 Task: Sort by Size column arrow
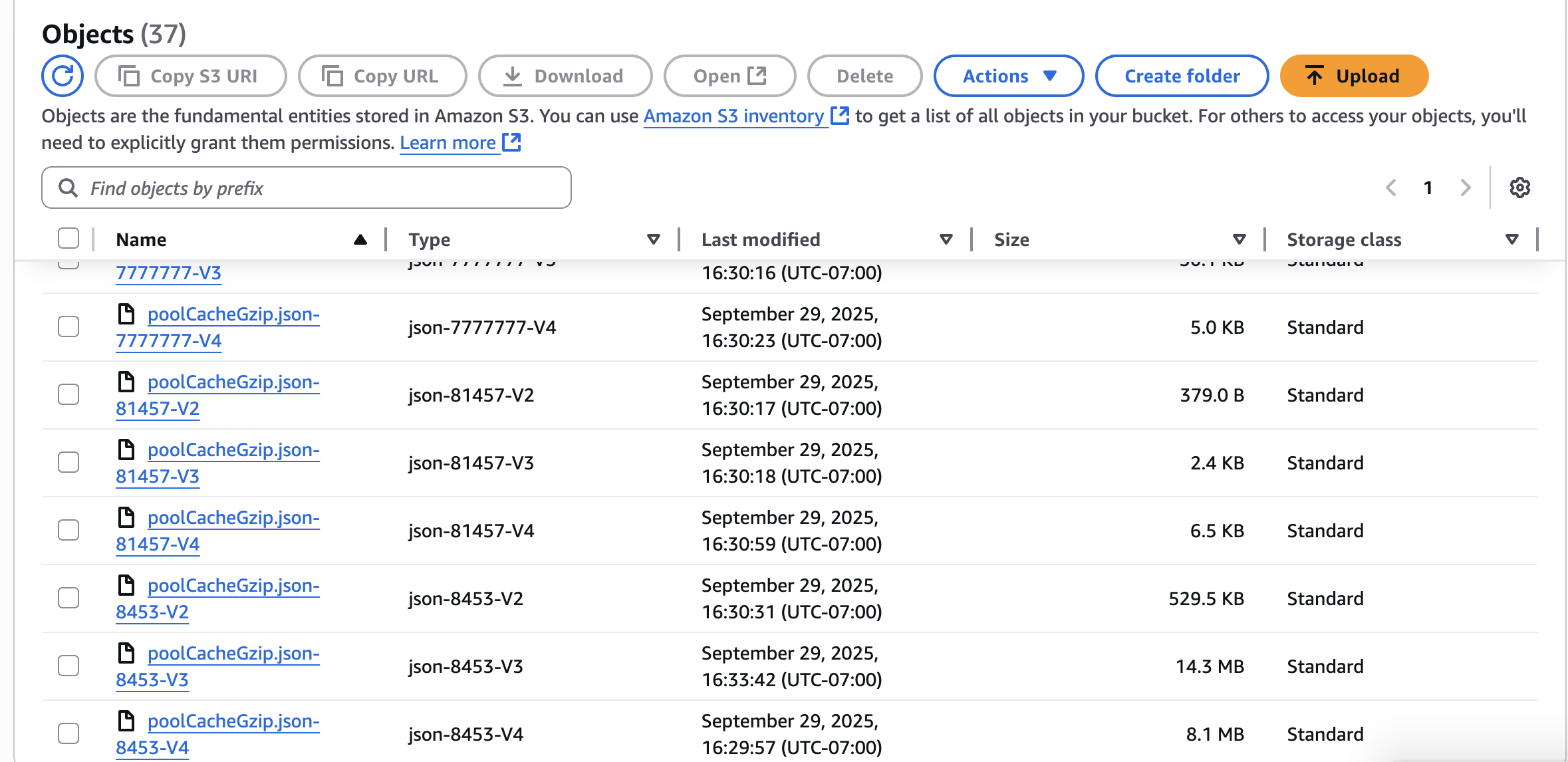pyautogui.click(x=1238, y=239)
